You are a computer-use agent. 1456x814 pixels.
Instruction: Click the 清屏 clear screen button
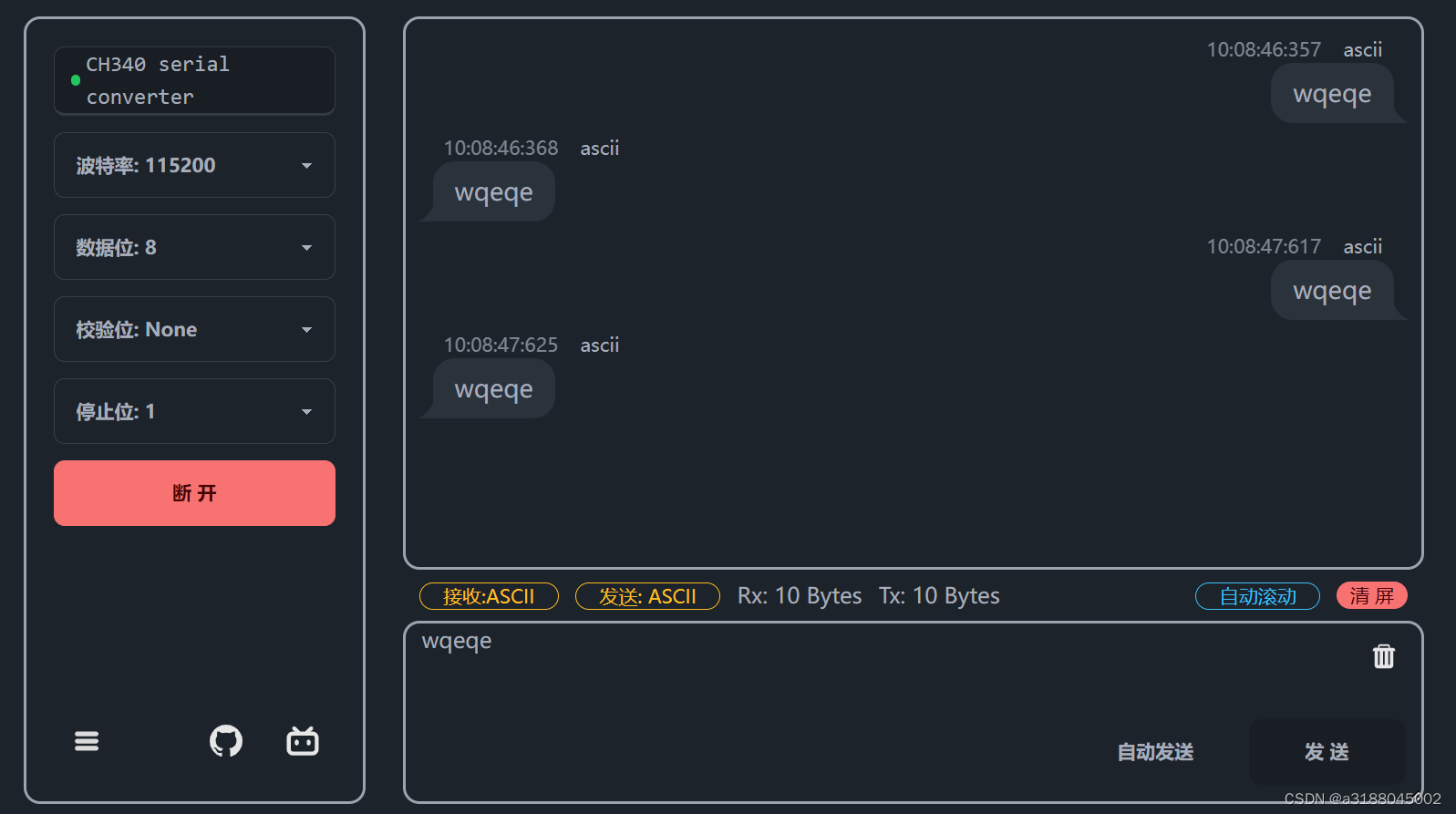pyautogui.click(x=1372, y=595)
